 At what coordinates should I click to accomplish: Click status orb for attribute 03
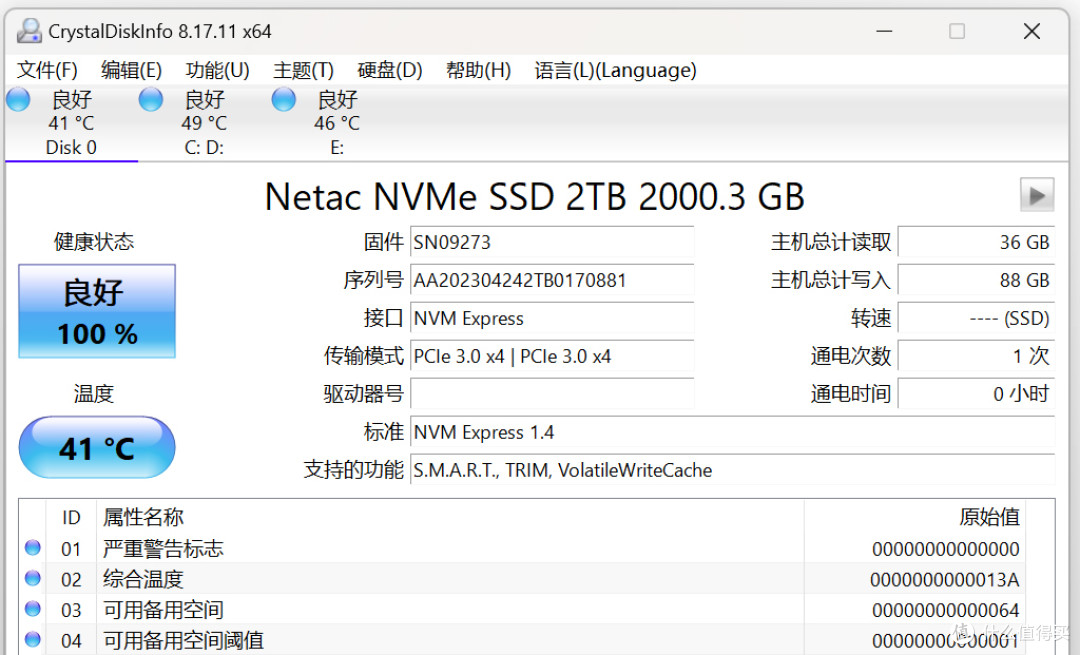[x=32, y=609]
